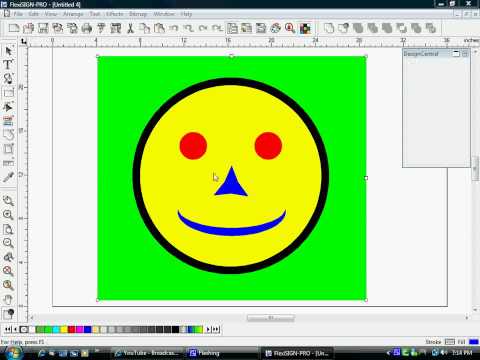The height and width of the screenshot is (360, 480).
Task: Open the Effects menu
Action: click(115, 14)
